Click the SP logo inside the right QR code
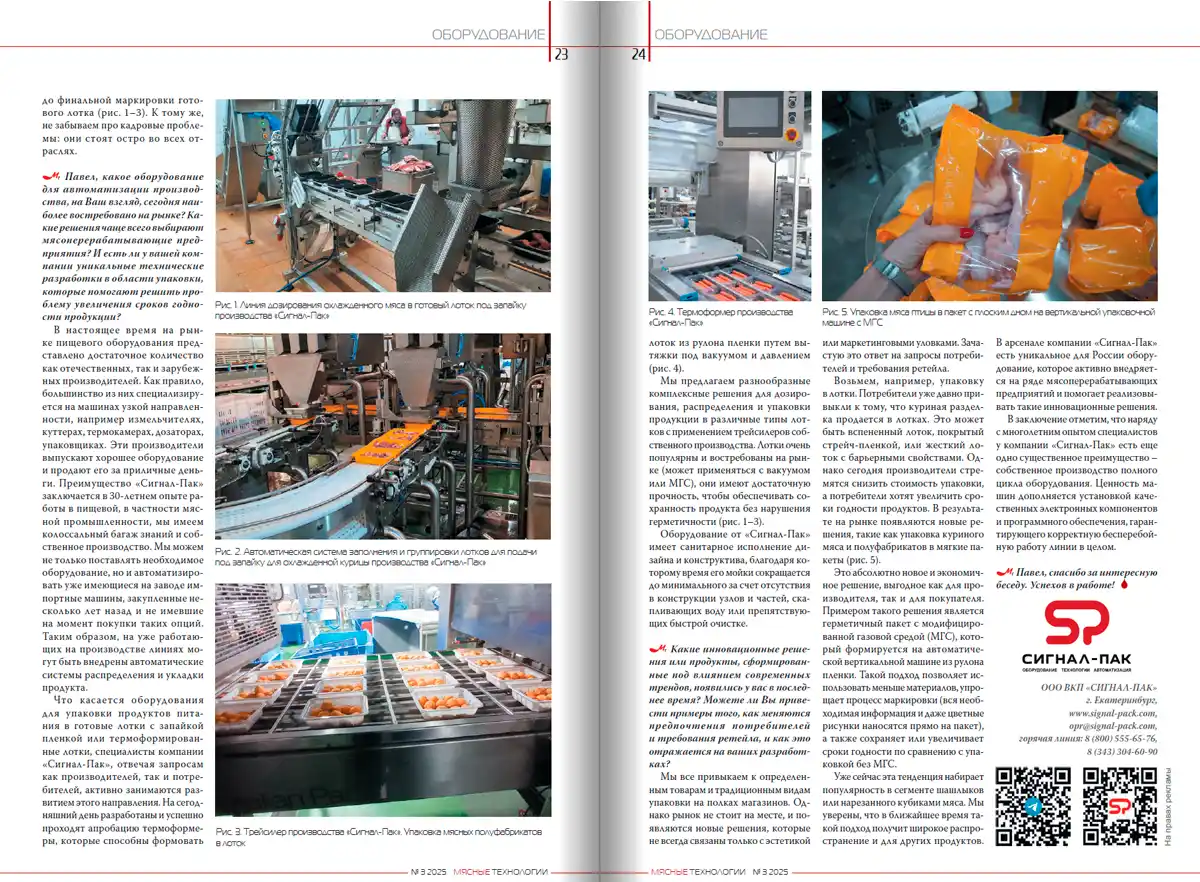The width and height of the screenshot is (1200, 882). pos(1120,805)
